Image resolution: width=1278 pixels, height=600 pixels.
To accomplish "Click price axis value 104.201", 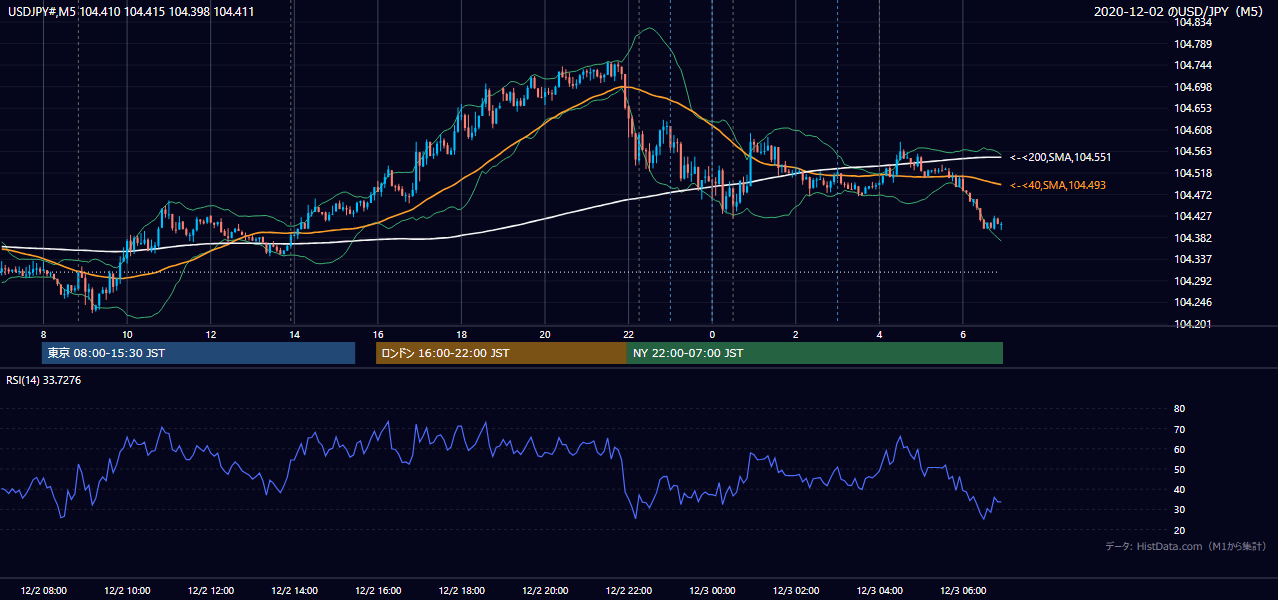I will (1193, 324).
